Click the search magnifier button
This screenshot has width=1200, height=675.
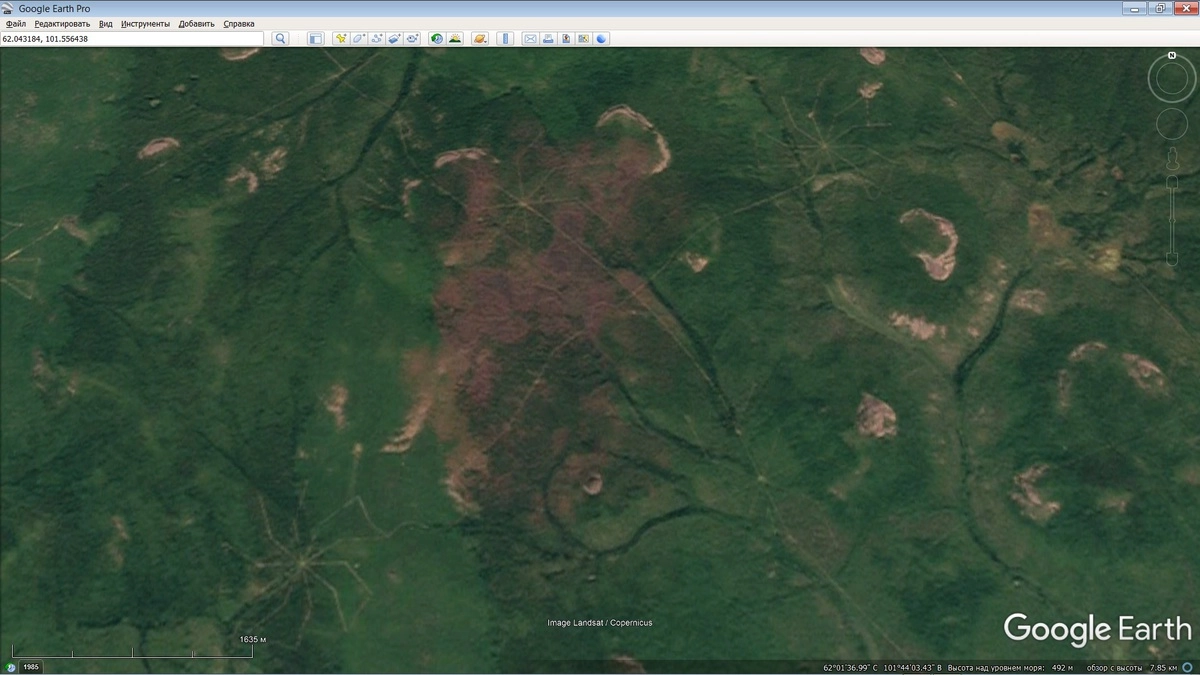pyautogui.click(x=281, y=39)
